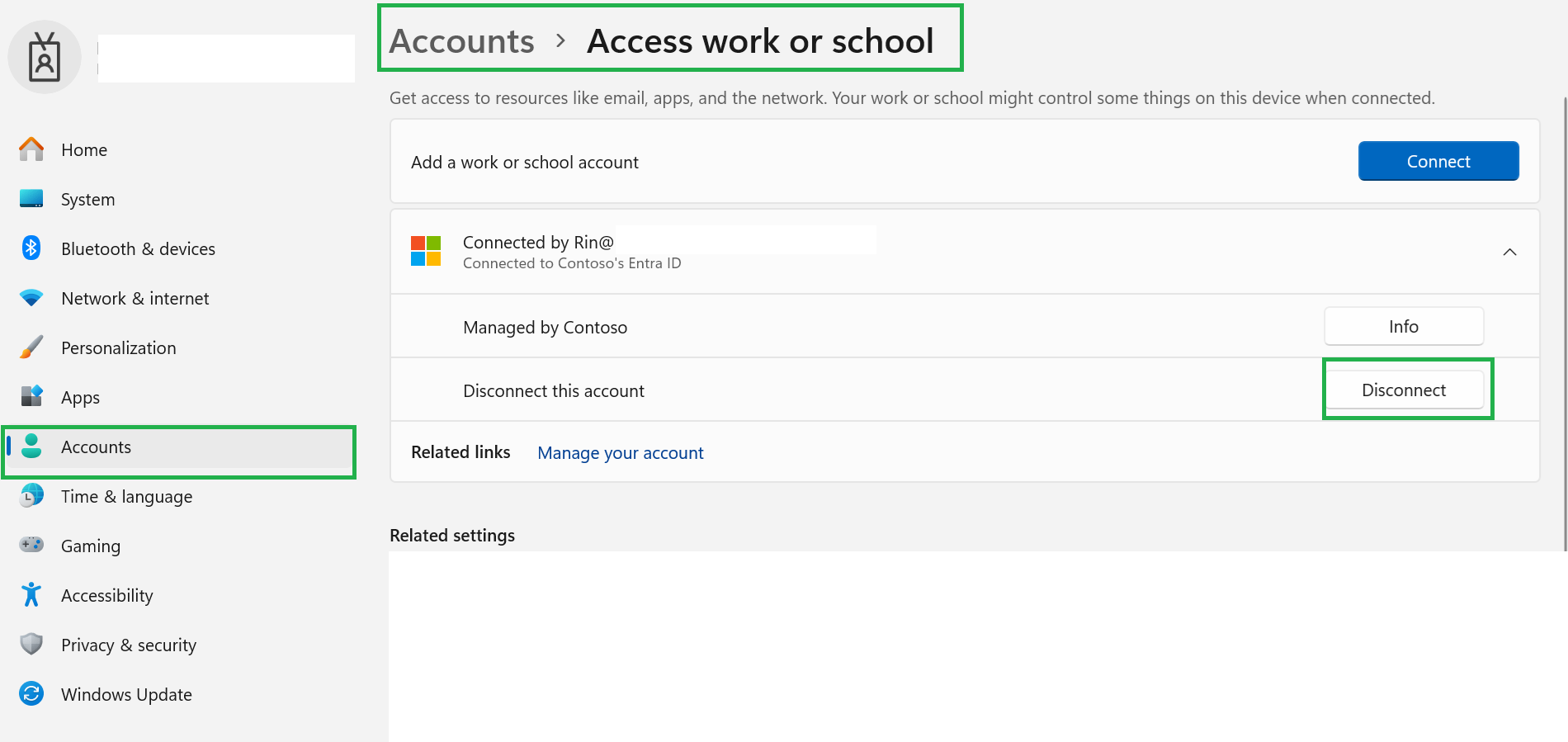Screen dimensions: 1568x742
Task: Click the 'Related settings' heading
Action: pyautogui.click(x=452, y=535)
